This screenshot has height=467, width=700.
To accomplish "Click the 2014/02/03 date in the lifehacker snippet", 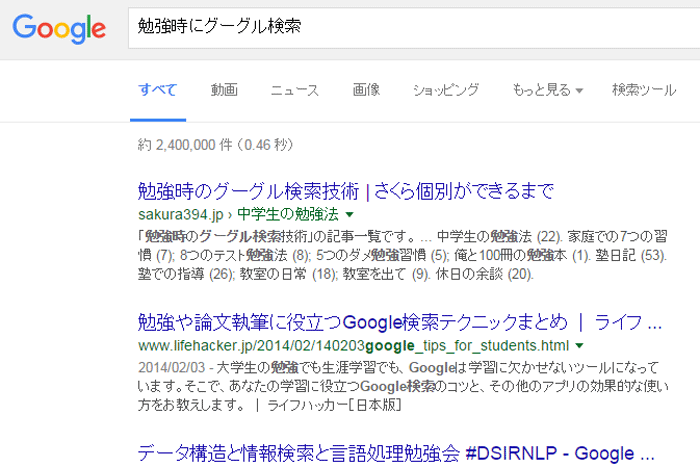I will (x=167, y=364).
